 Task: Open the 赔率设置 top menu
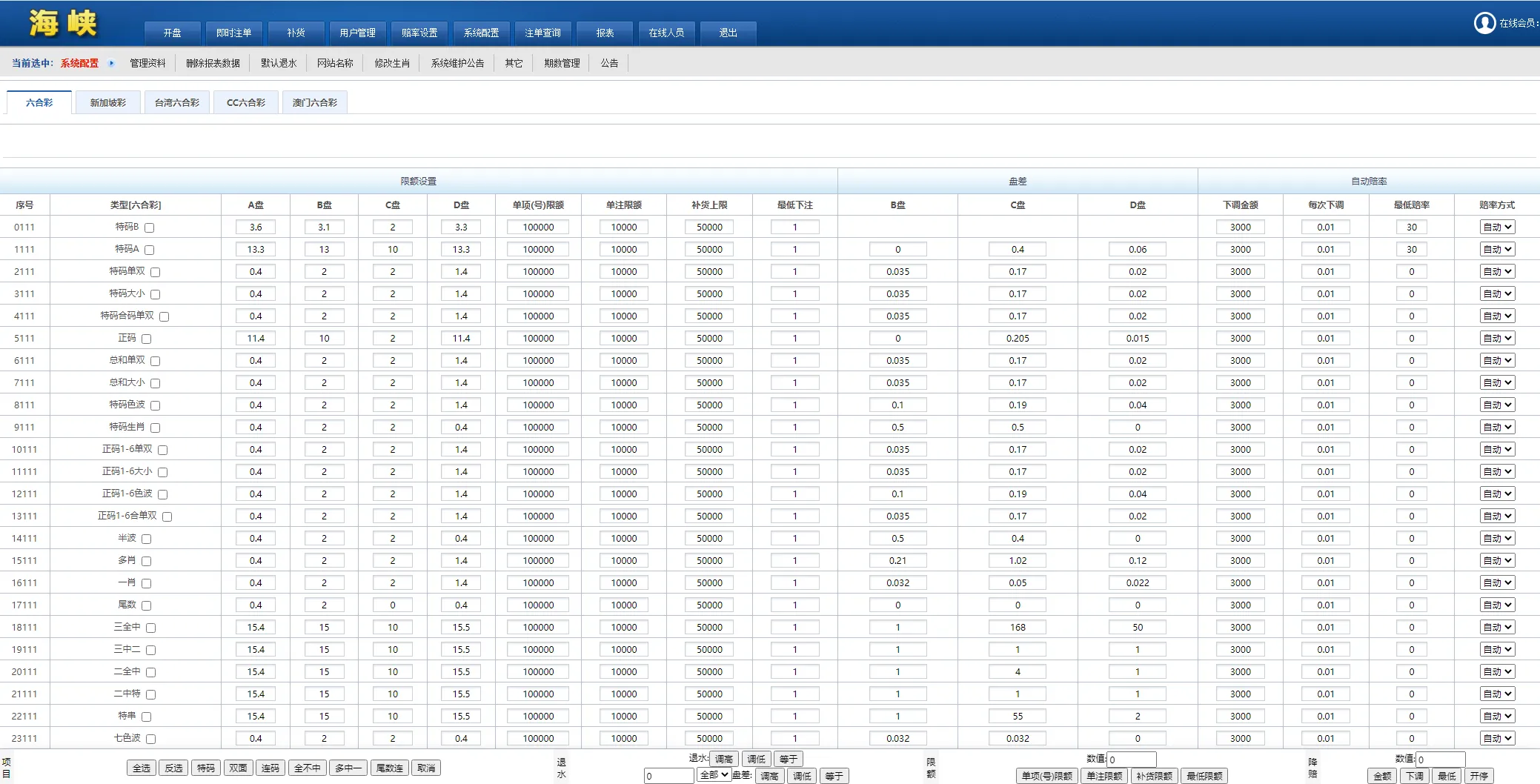[419, 33]
